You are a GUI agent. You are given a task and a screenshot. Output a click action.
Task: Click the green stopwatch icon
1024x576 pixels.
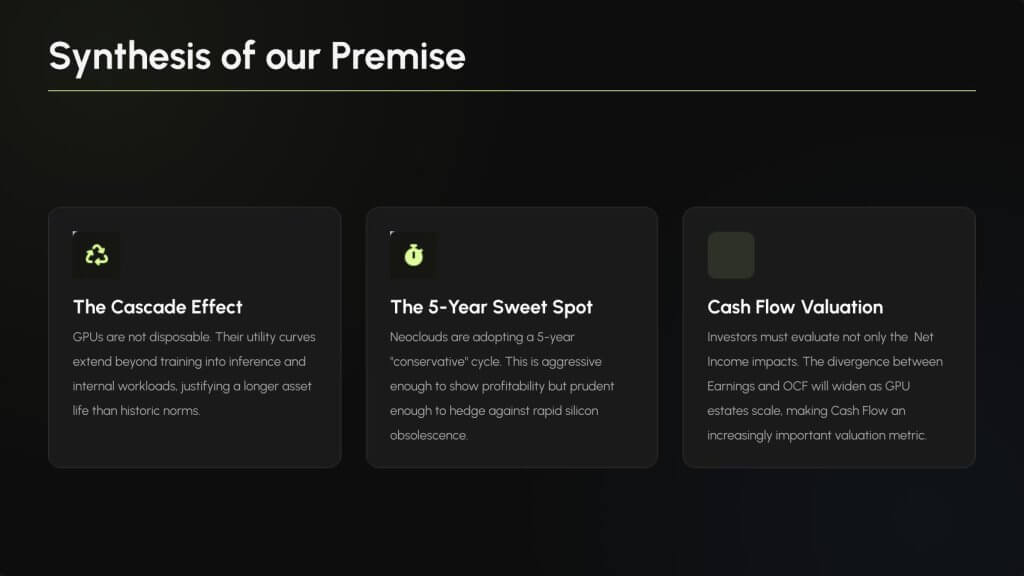(x=413, y=256)
